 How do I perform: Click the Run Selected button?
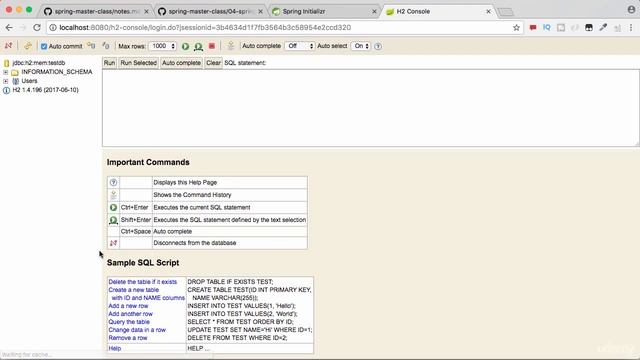point(138,63)
